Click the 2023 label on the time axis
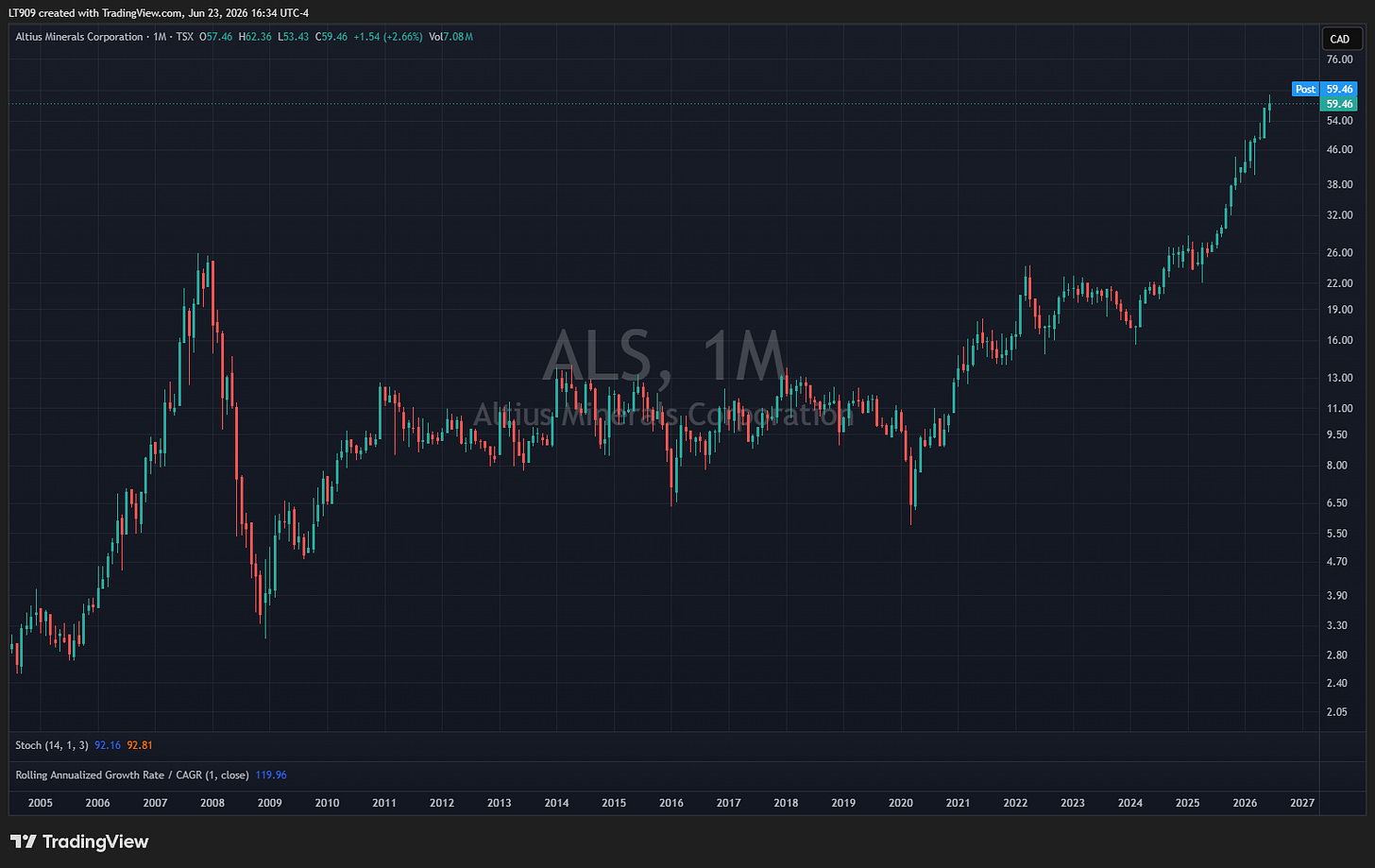This screenshot has width=1375, height=868. tap(1073, 803)
